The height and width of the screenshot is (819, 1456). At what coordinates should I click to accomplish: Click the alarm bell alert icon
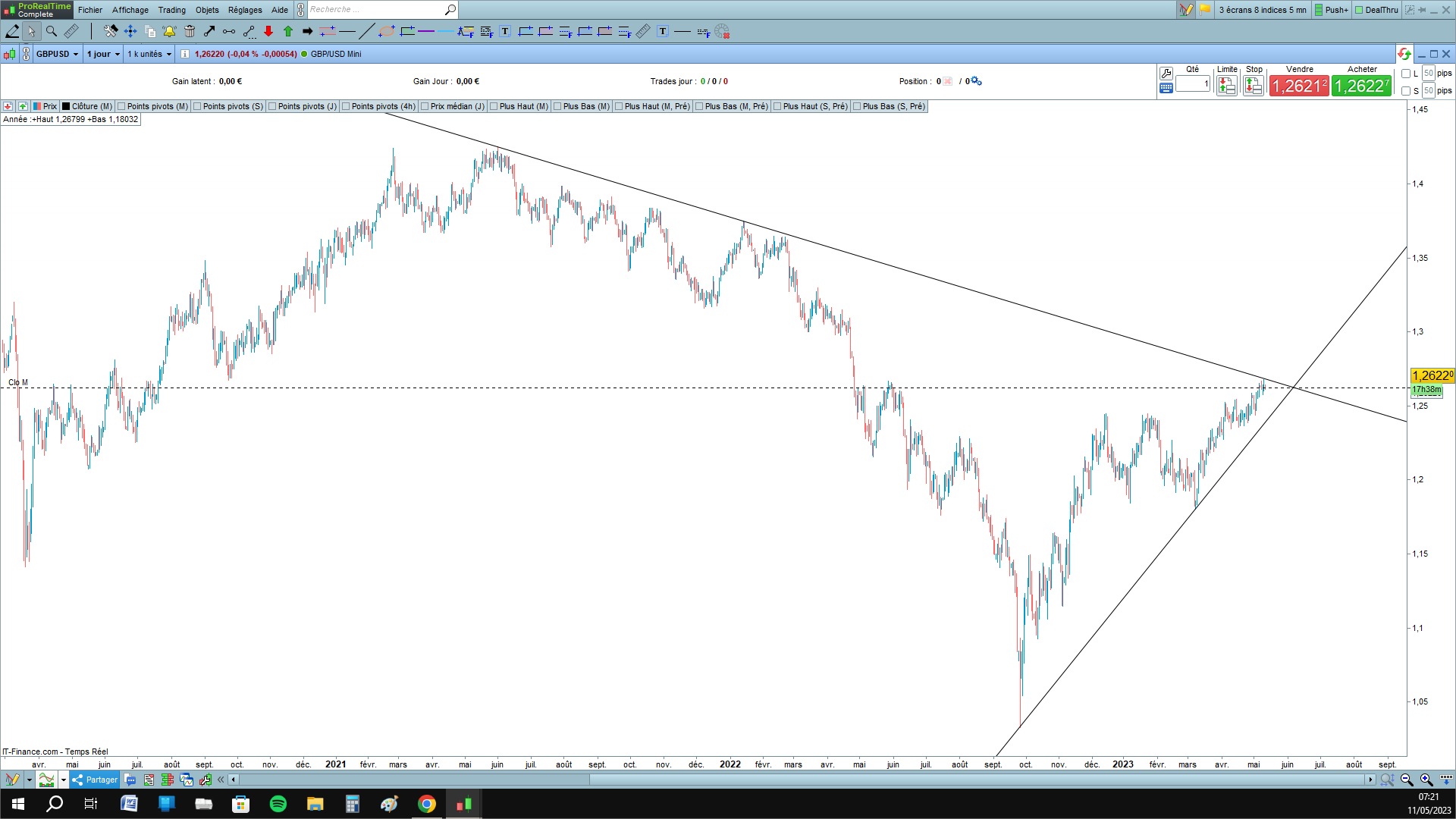point(169,31)
